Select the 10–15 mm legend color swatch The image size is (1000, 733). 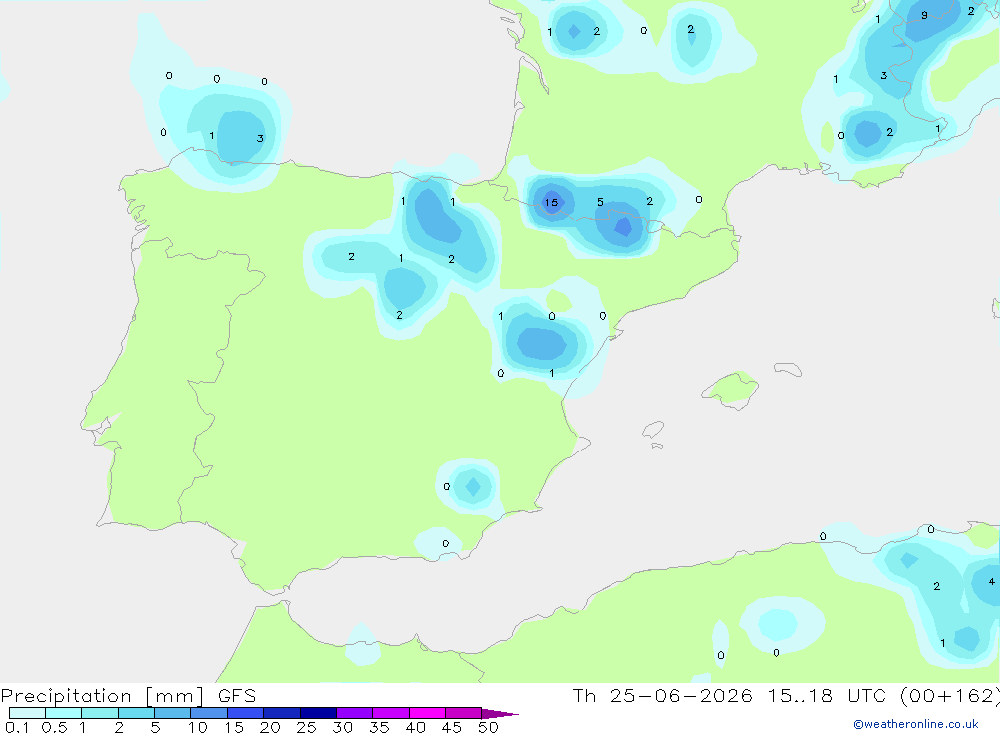click(209, 713)
